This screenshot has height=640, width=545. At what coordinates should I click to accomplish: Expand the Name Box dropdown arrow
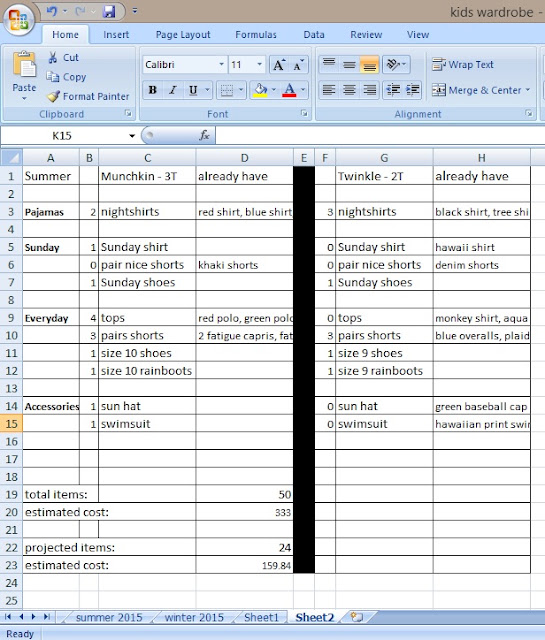click(132, 136)
